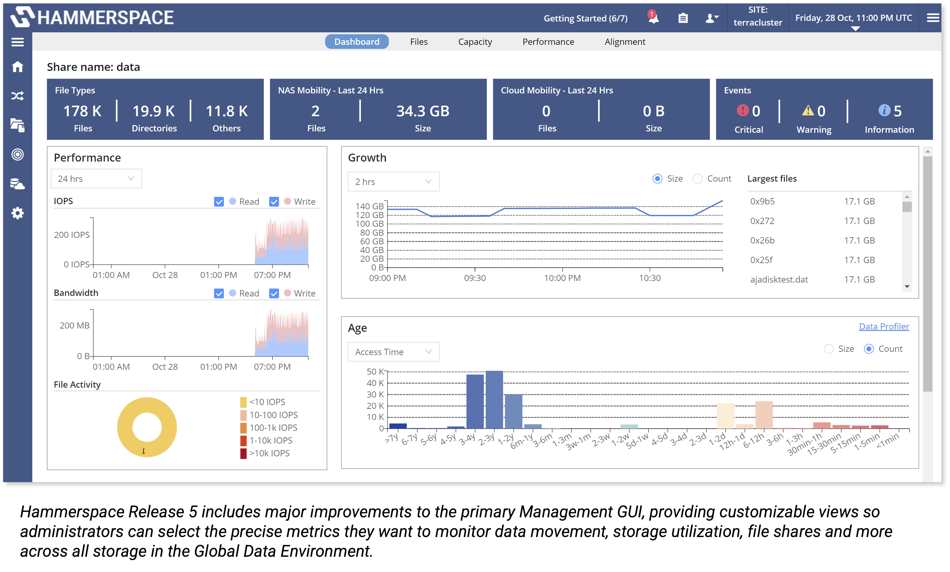
Task: Click the 1-10k IOPS legend swatch
Action: pyautogui.click(x=243, y=441)
